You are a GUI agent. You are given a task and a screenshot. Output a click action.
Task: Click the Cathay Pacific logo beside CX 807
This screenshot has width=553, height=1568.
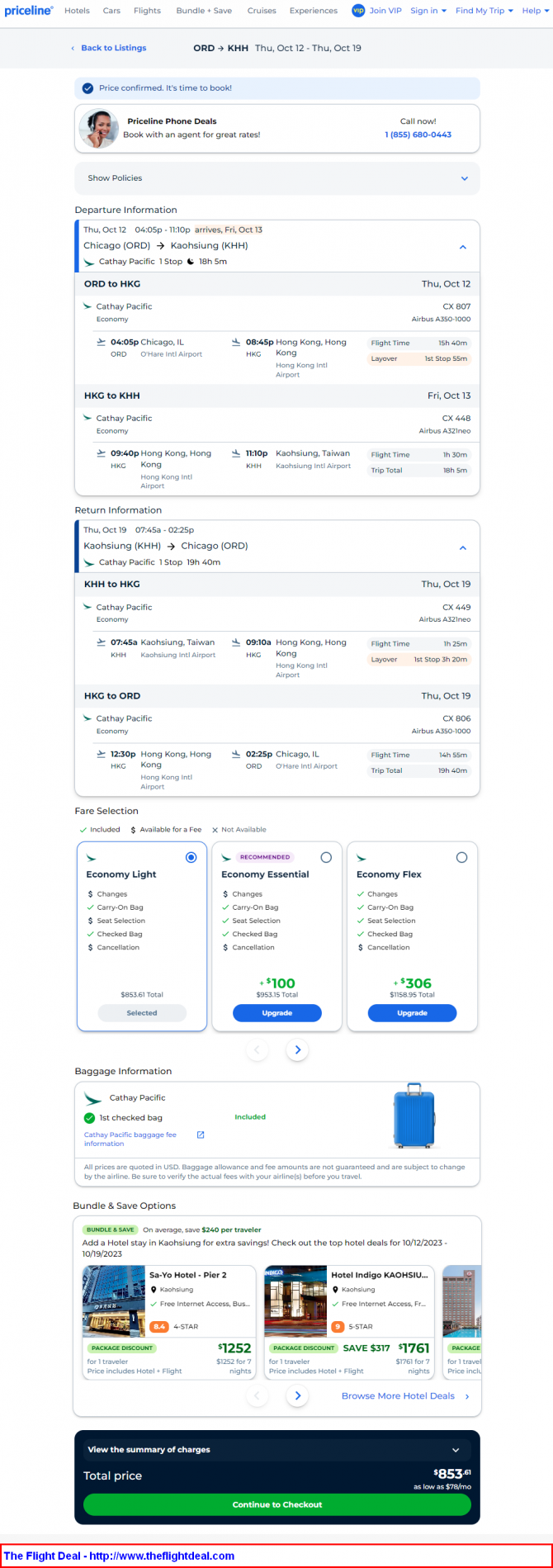pyautogui.click(x=87, y=306)
